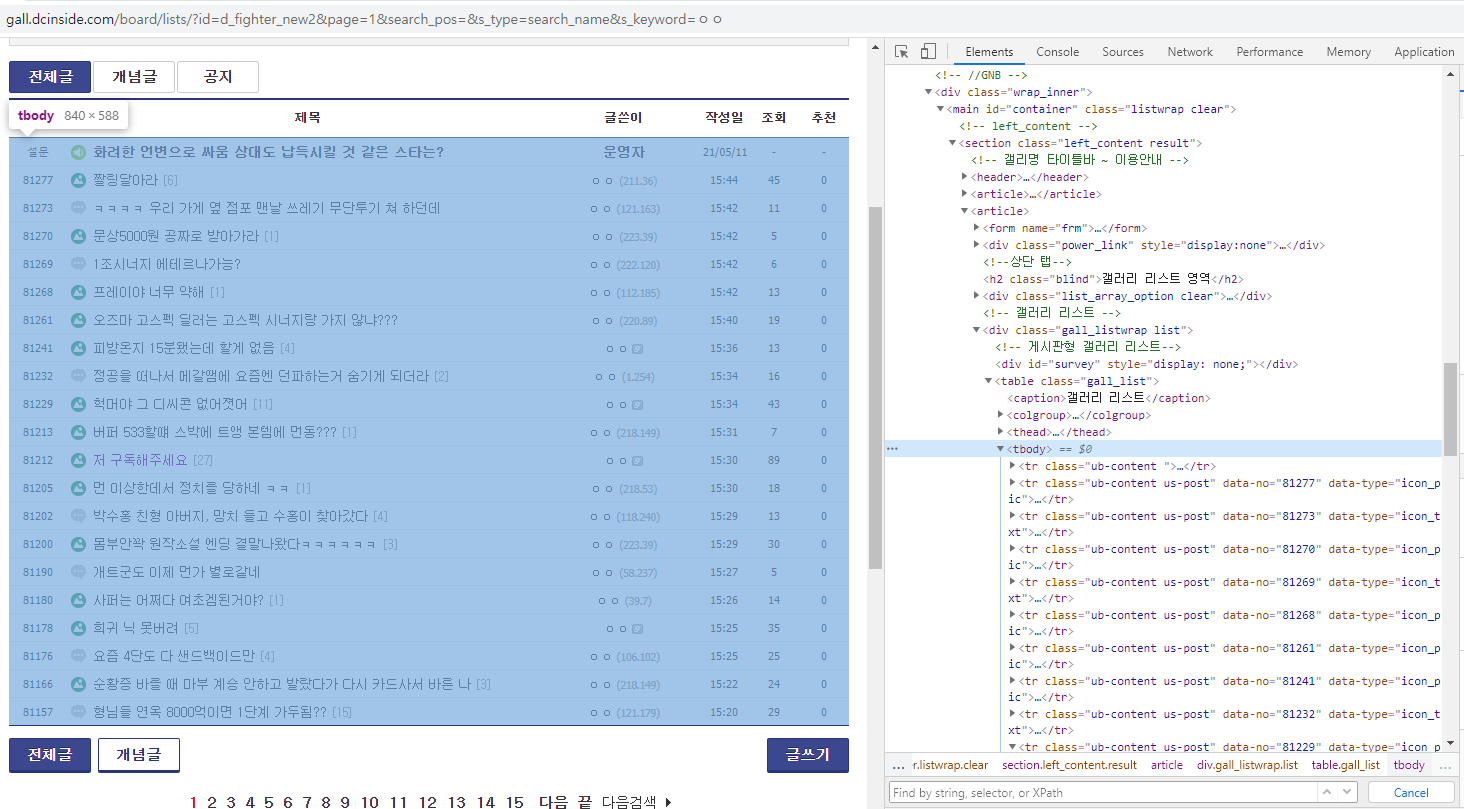Open the Memory tab
The image size is (1464, 809).
coord(1348,52)
